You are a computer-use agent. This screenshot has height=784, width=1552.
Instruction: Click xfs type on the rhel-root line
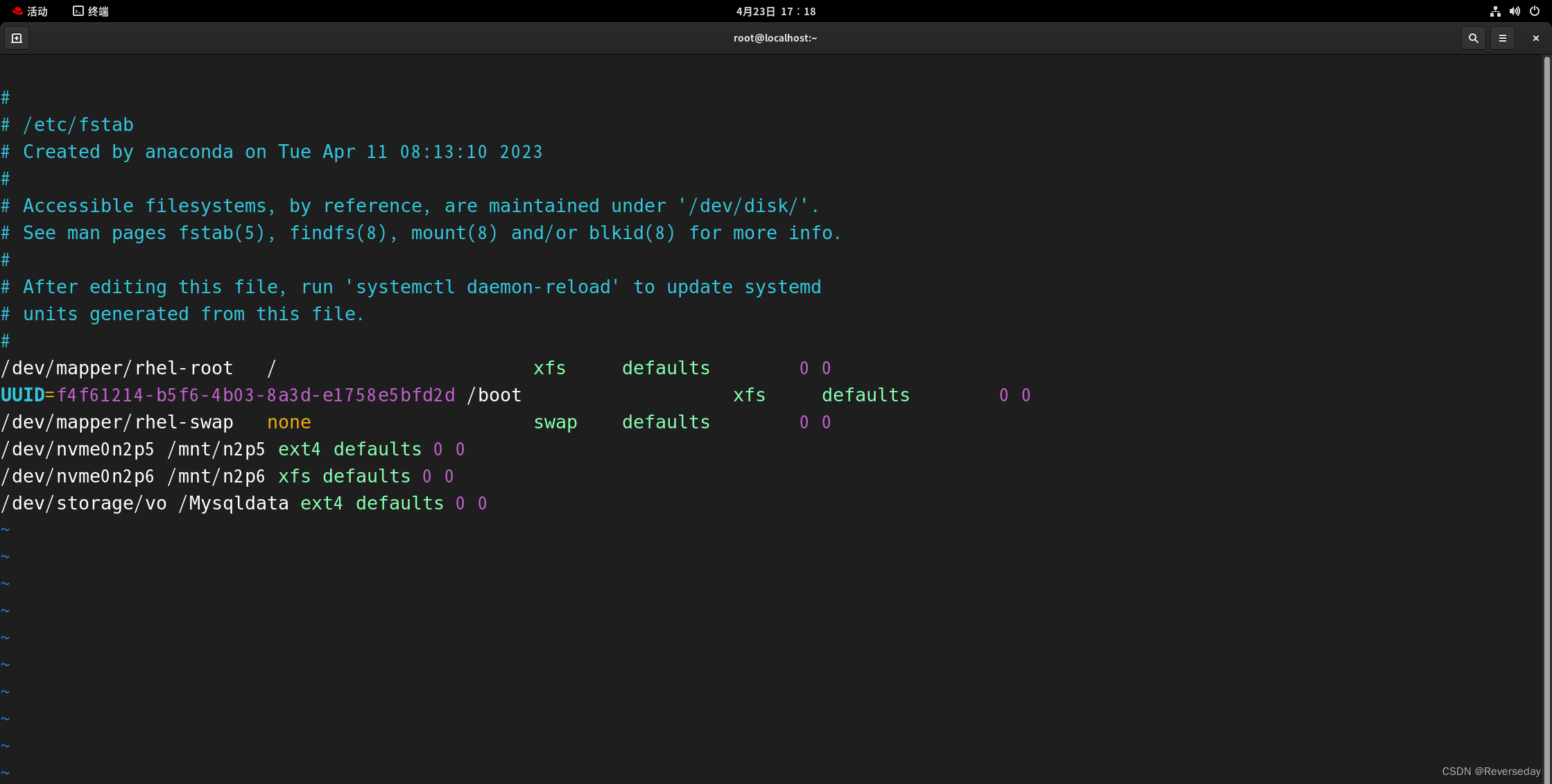550,368
